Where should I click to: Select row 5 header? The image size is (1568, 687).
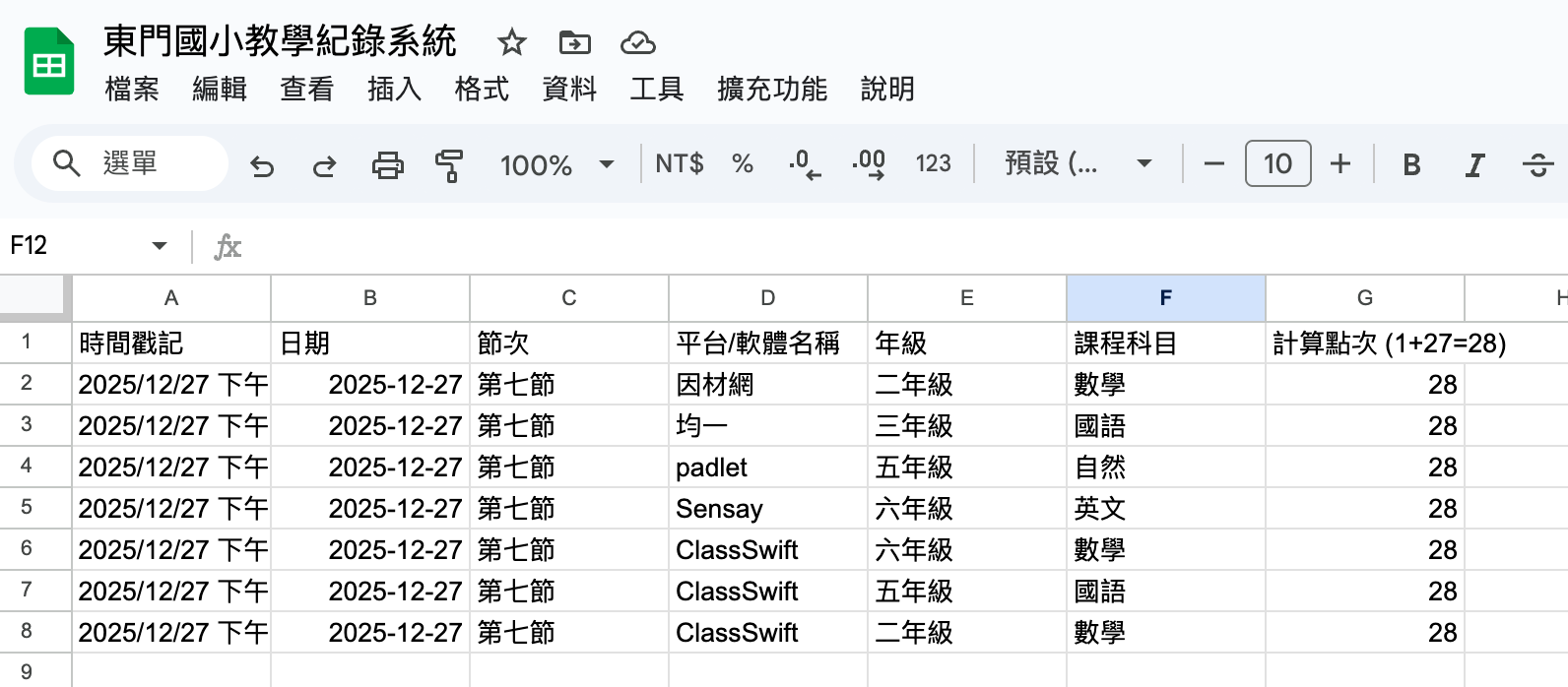click(x=35, y=508)
